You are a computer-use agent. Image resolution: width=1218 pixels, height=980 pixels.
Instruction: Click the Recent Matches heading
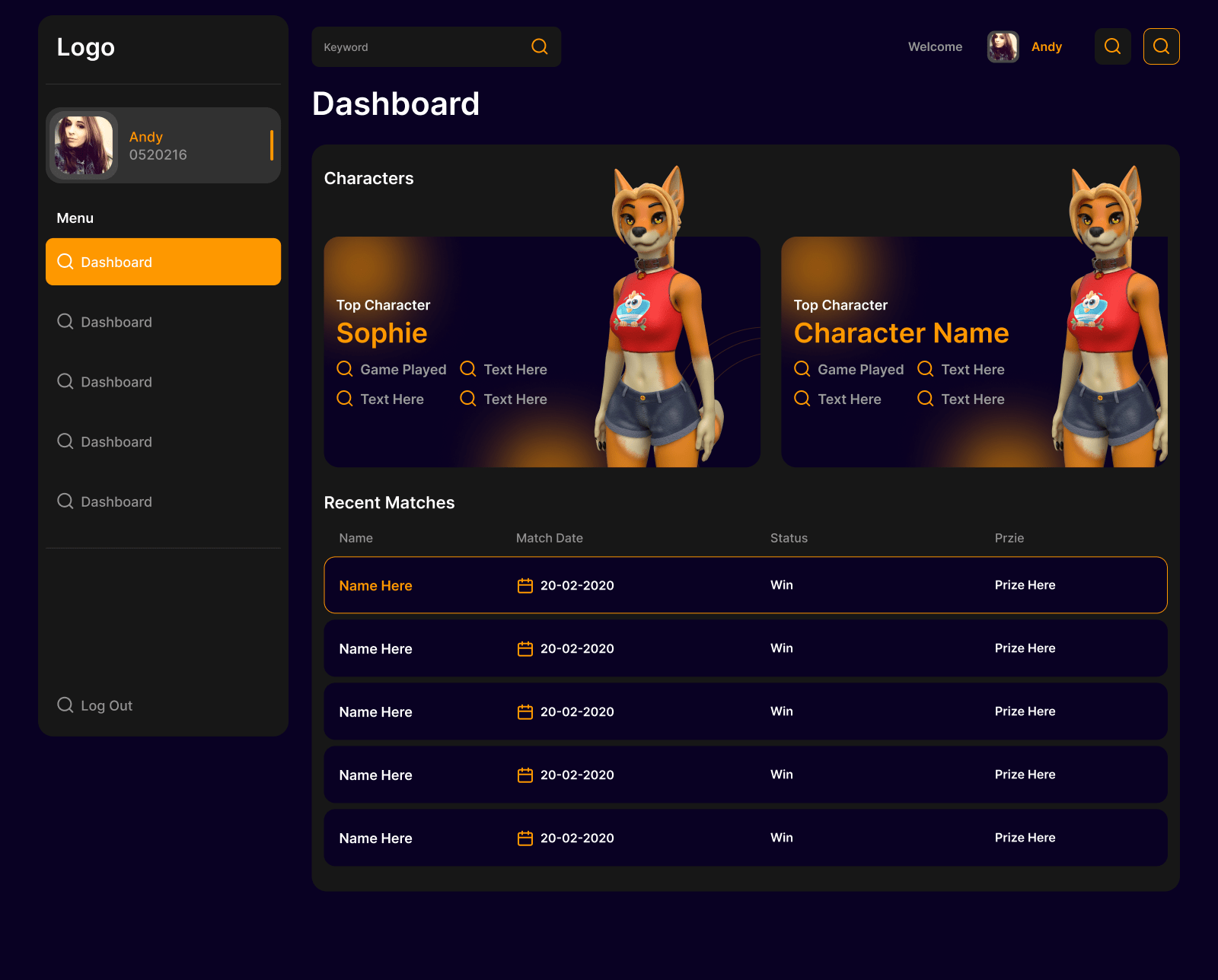(x=390, y=503)
